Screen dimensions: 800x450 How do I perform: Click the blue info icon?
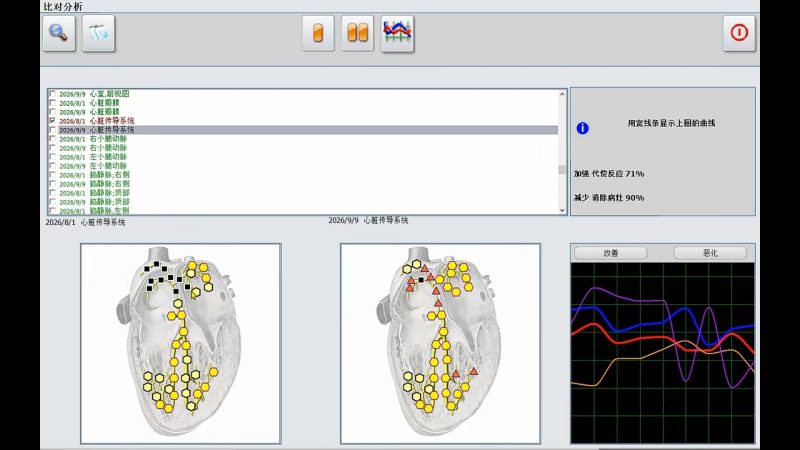pyautogui.click(x=582, y=128)
